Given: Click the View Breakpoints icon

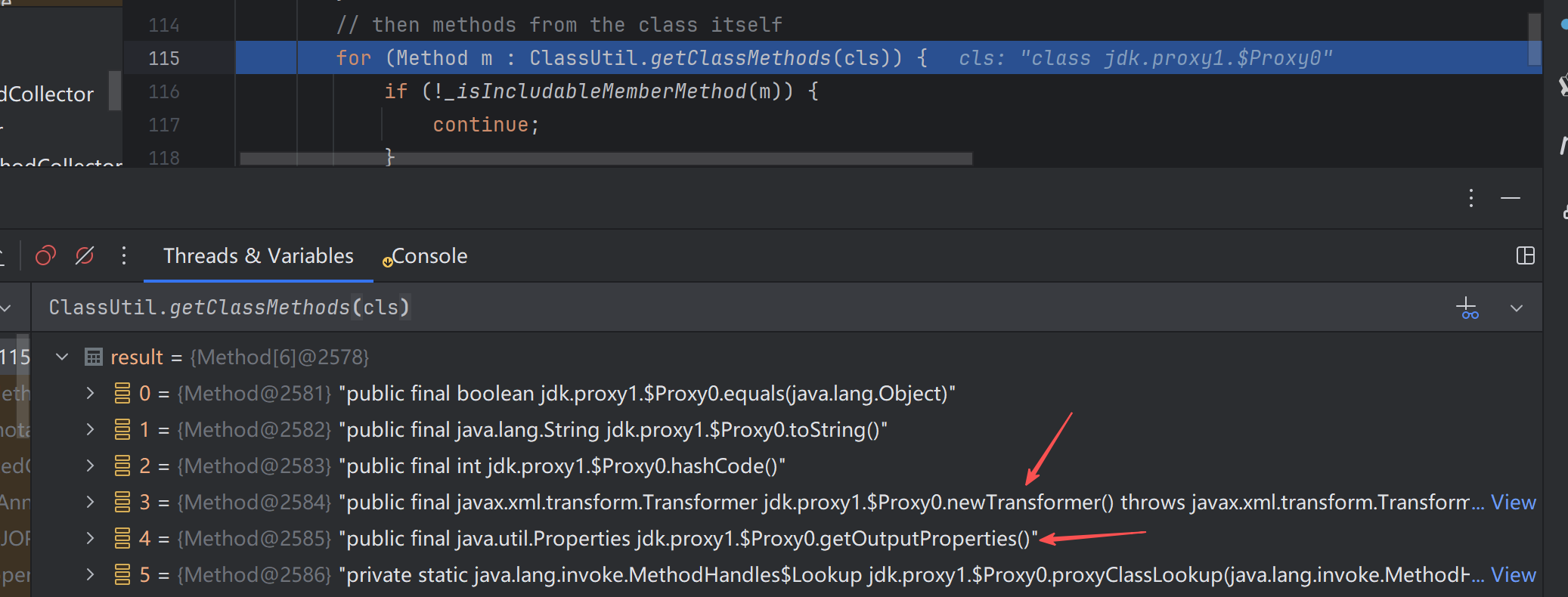Looking at the screenshot, I should 45,256.
